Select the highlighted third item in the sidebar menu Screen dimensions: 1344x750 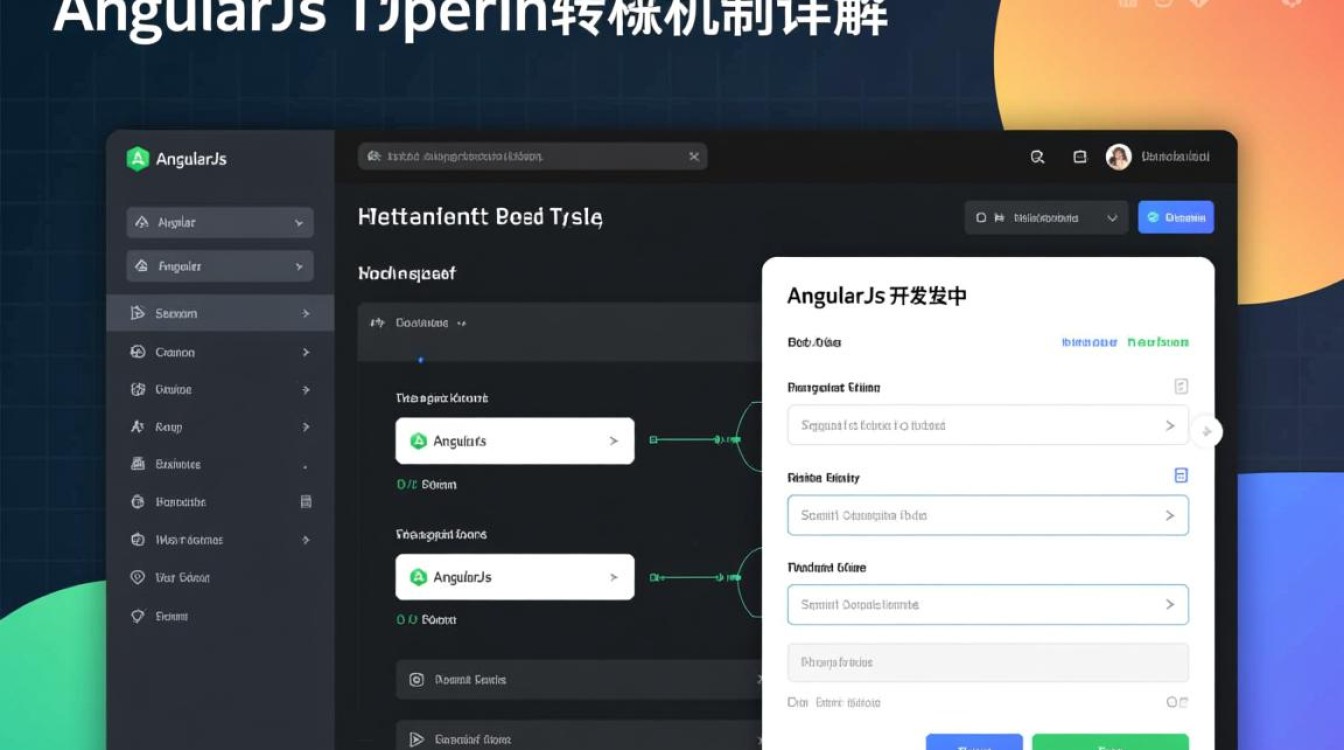coord(219,313)
